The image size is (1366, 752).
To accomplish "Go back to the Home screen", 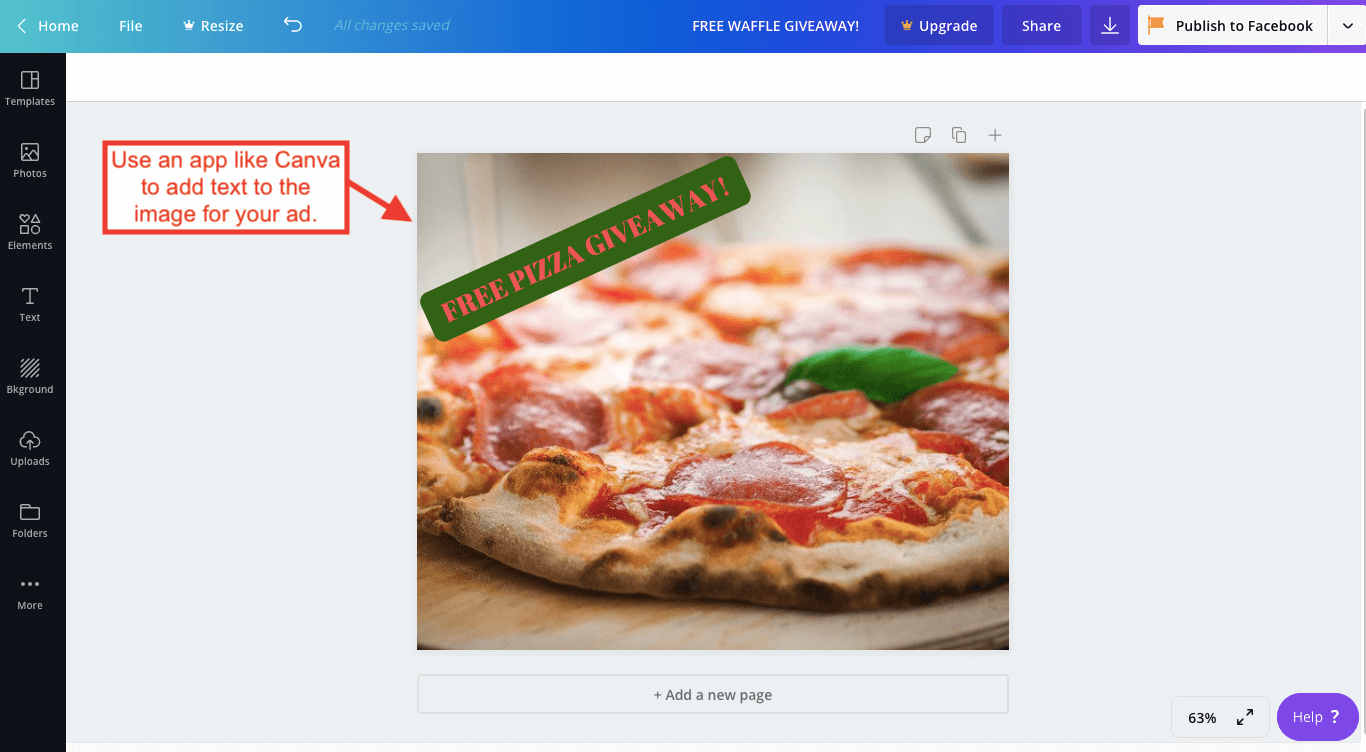I will pyautogui.click(x=45, y=25).
